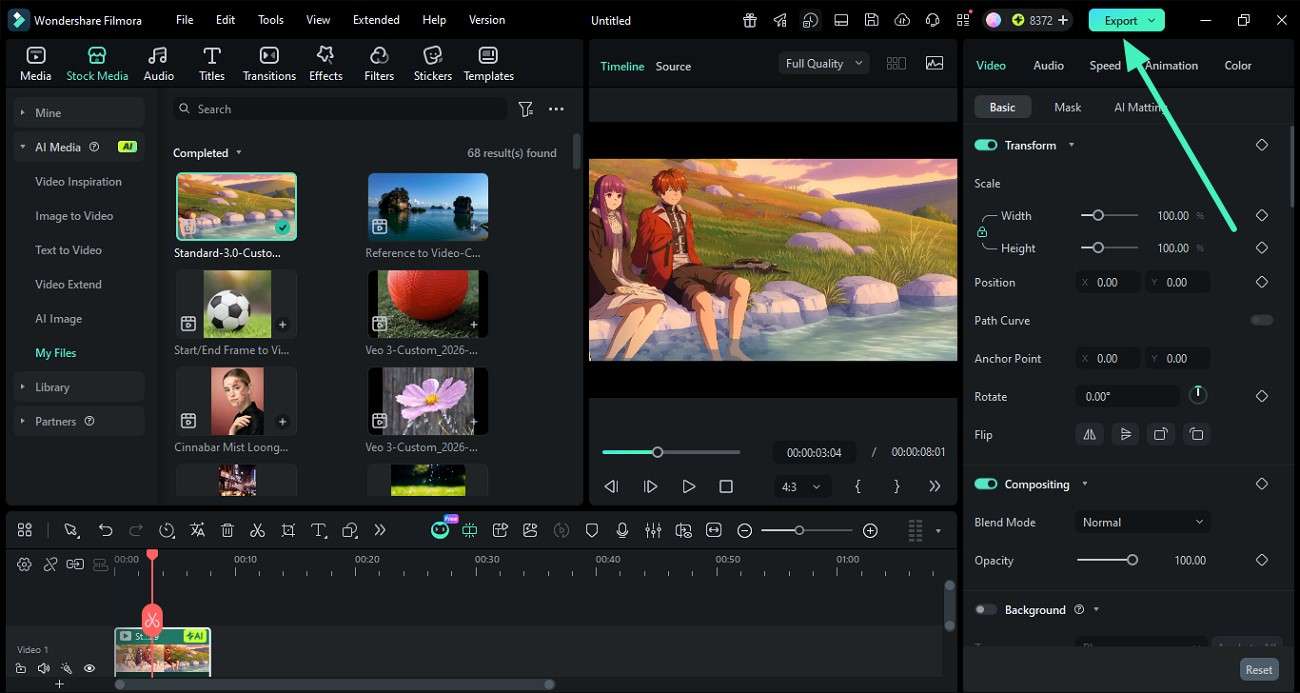This screenshot has height=693, width=1300.
Task: Click the Search input field
Action: [x=340, y=109]
